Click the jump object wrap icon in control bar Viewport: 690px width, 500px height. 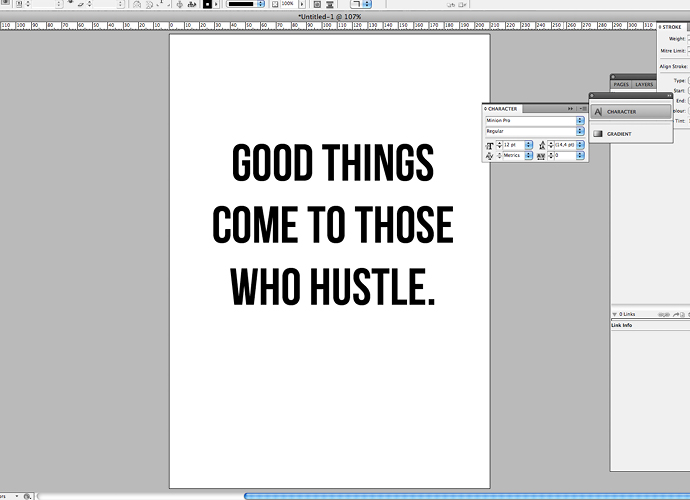click(330, 4)
